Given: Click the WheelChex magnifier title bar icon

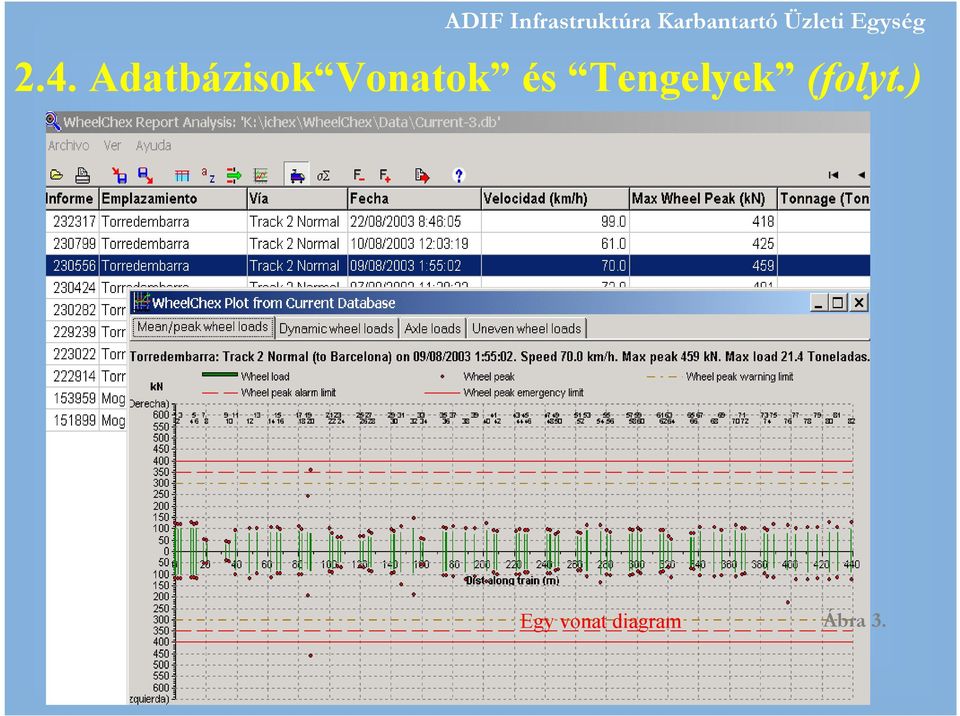Looking at the screenshot, I should [53, 122].
